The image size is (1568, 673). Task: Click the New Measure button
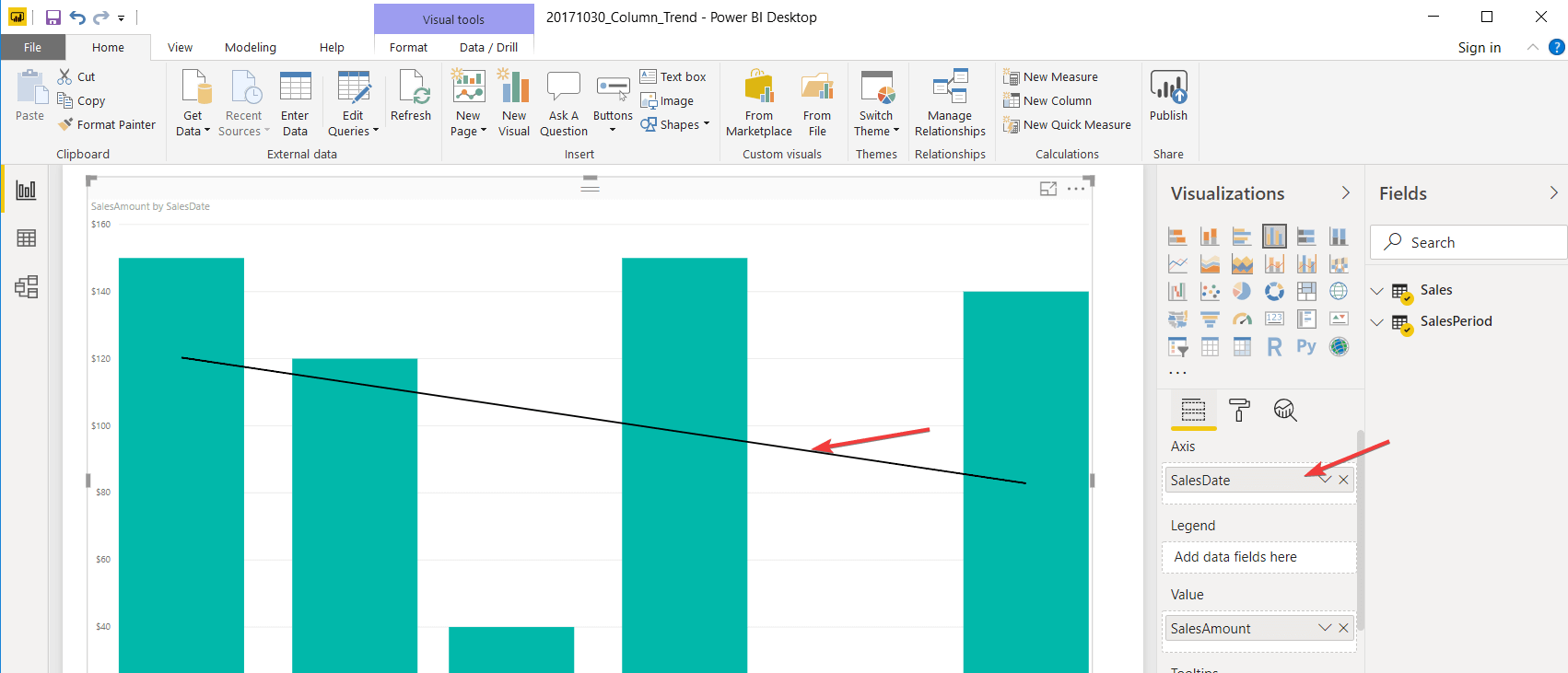click(1051, 77)
